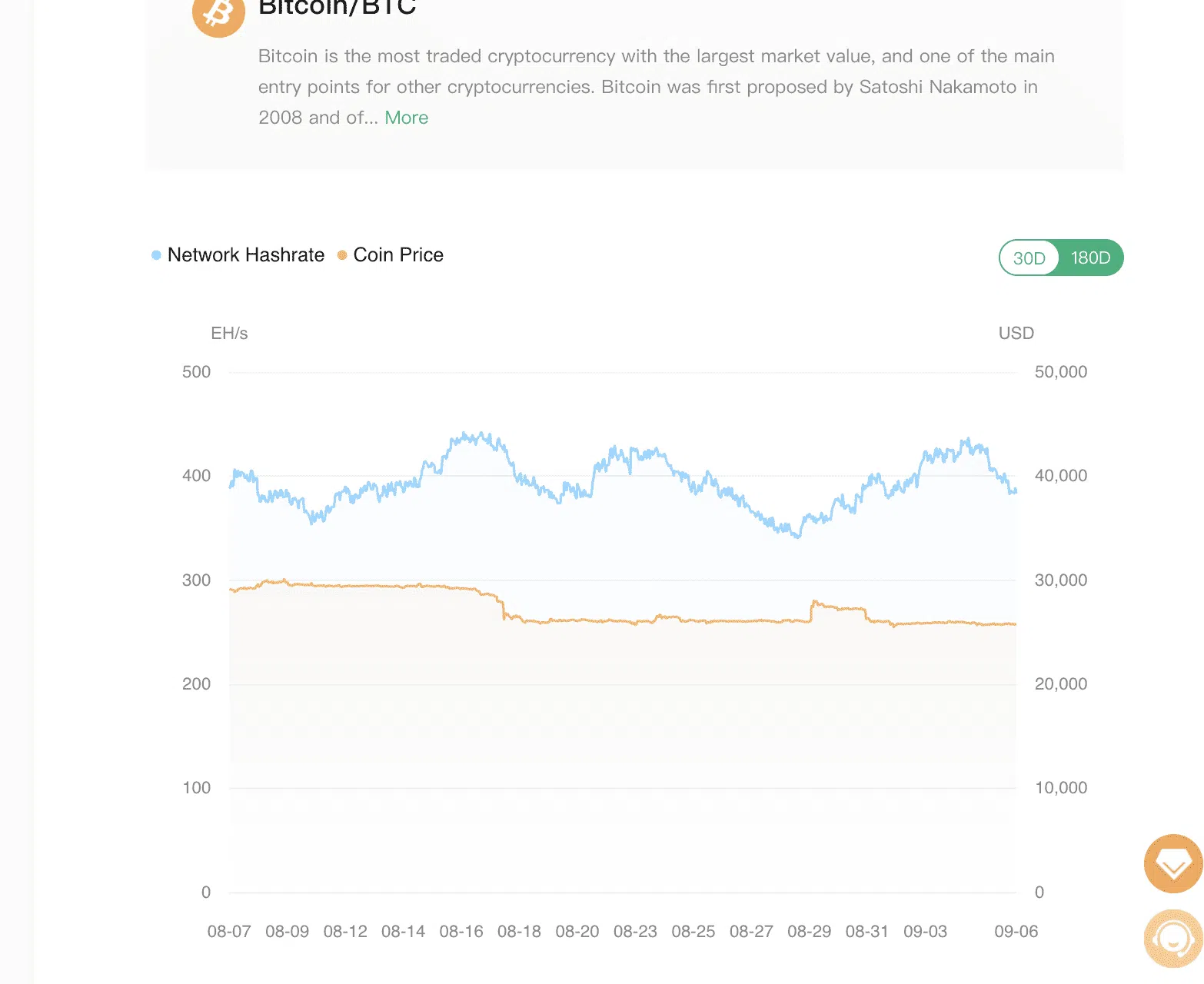Image resolution: width=1204 pixels, height=984 pixels.
Task: Open the diamond VIP floating icon
Action: [1173, 864]
